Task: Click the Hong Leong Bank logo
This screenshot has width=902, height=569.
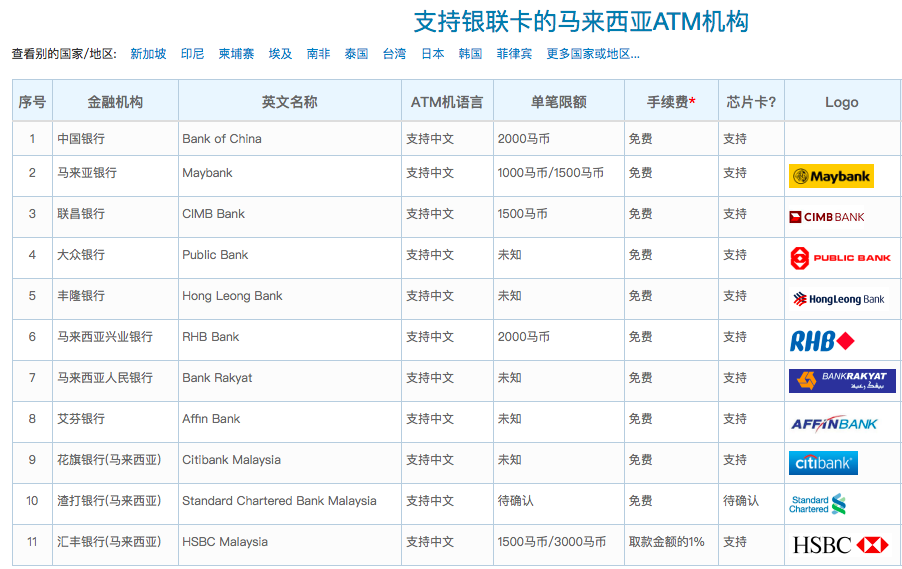Action: (838, 299)
